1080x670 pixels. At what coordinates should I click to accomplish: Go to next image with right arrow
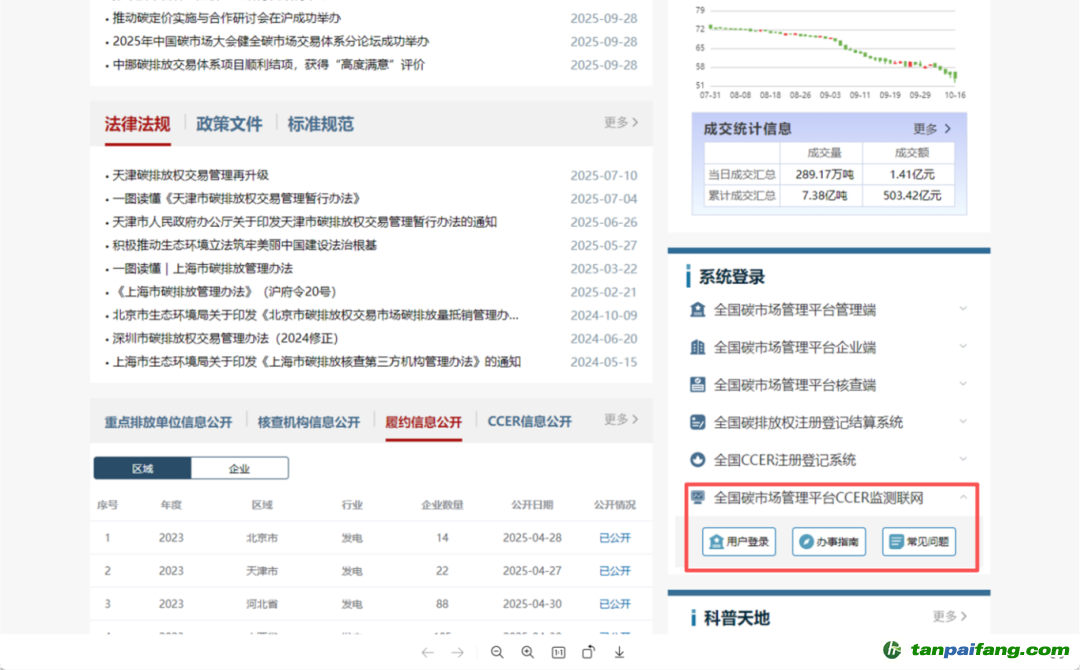458,652
